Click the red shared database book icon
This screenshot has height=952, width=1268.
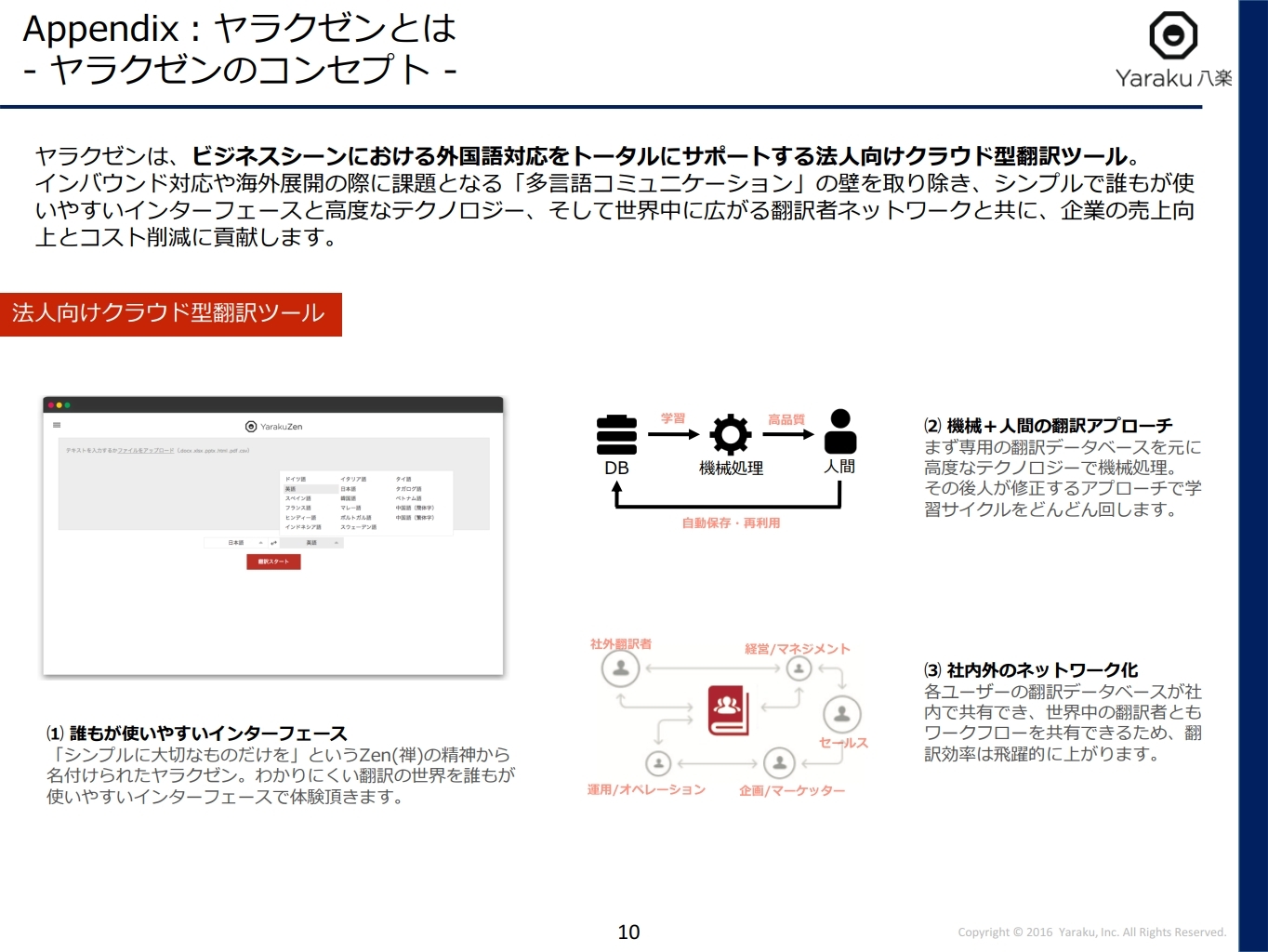point(728,710)
